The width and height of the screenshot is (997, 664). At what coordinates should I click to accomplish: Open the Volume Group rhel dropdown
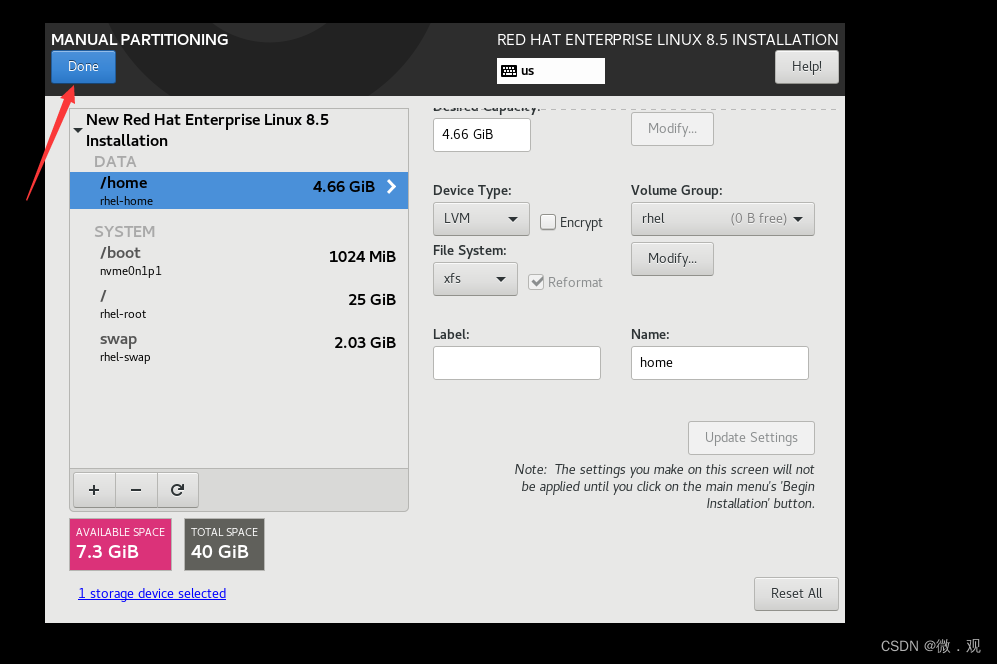(722, 219)
